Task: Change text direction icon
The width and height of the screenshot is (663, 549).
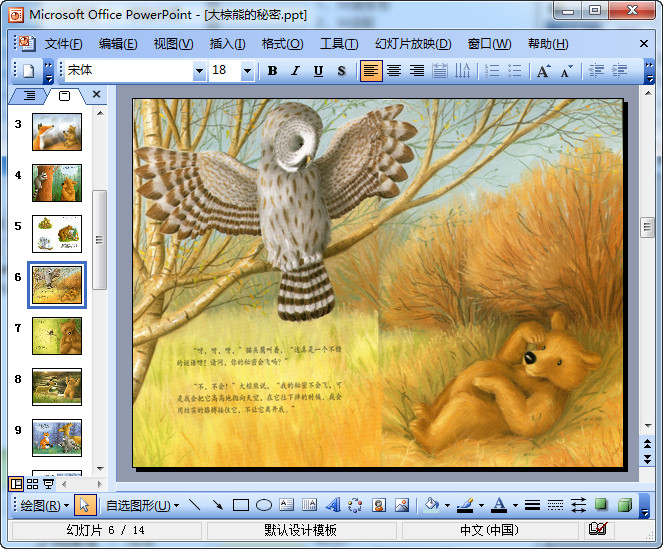Action: pyautogui.click(x=463, y=71)
